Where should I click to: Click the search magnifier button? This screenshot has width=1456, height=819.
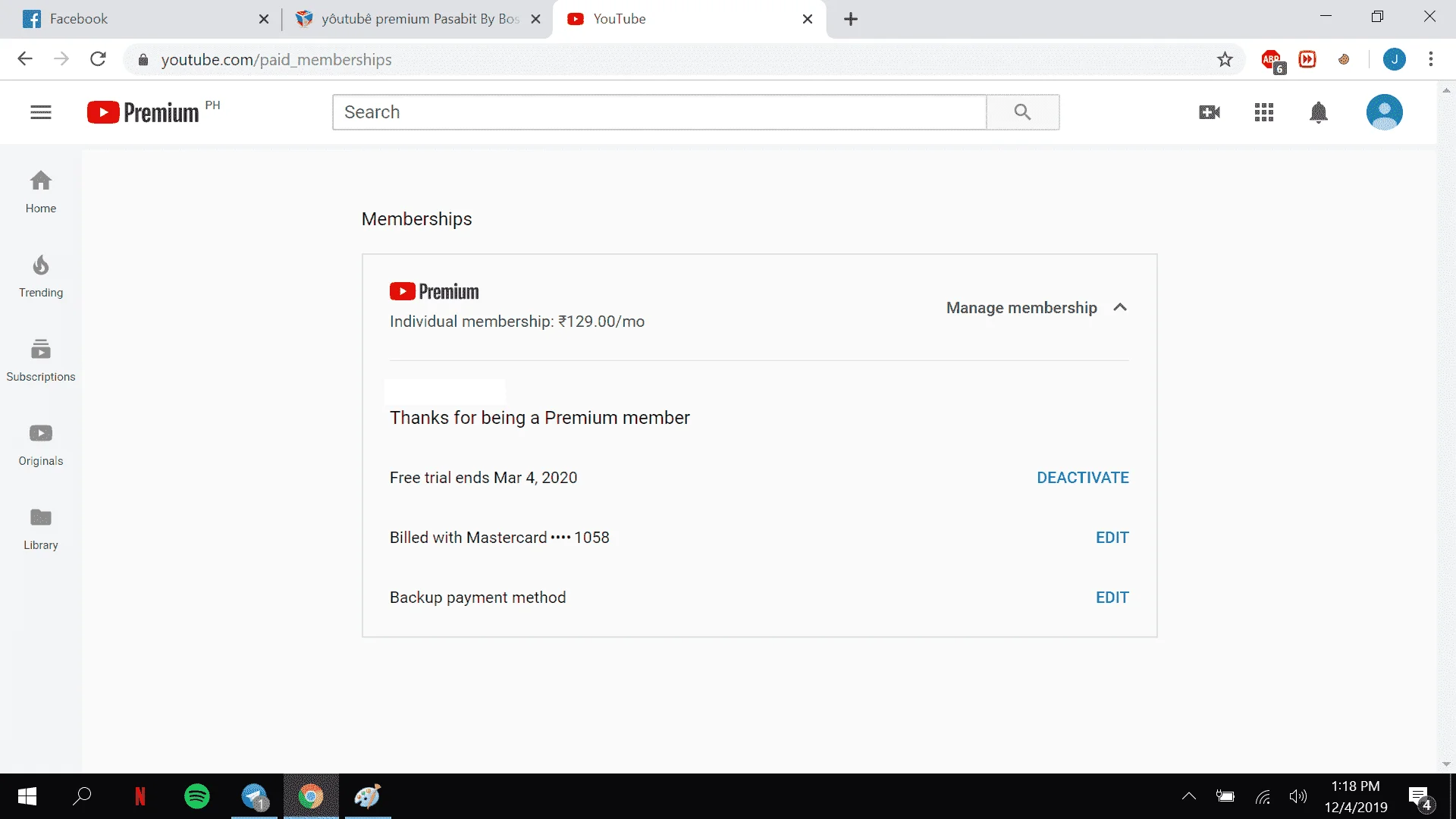tap(1022, 112)
